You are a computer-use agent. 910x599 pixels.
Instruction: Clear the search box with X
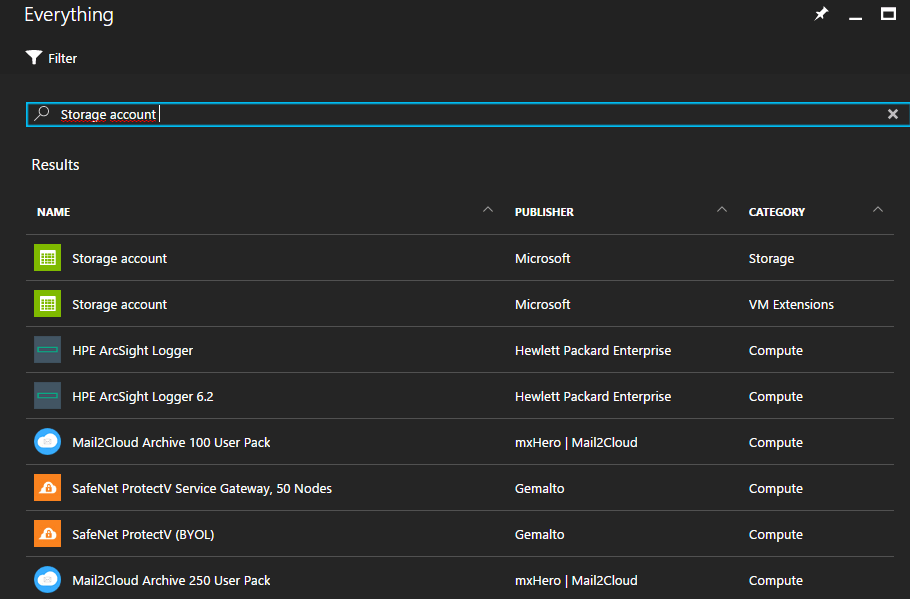[x=893, y=114]
